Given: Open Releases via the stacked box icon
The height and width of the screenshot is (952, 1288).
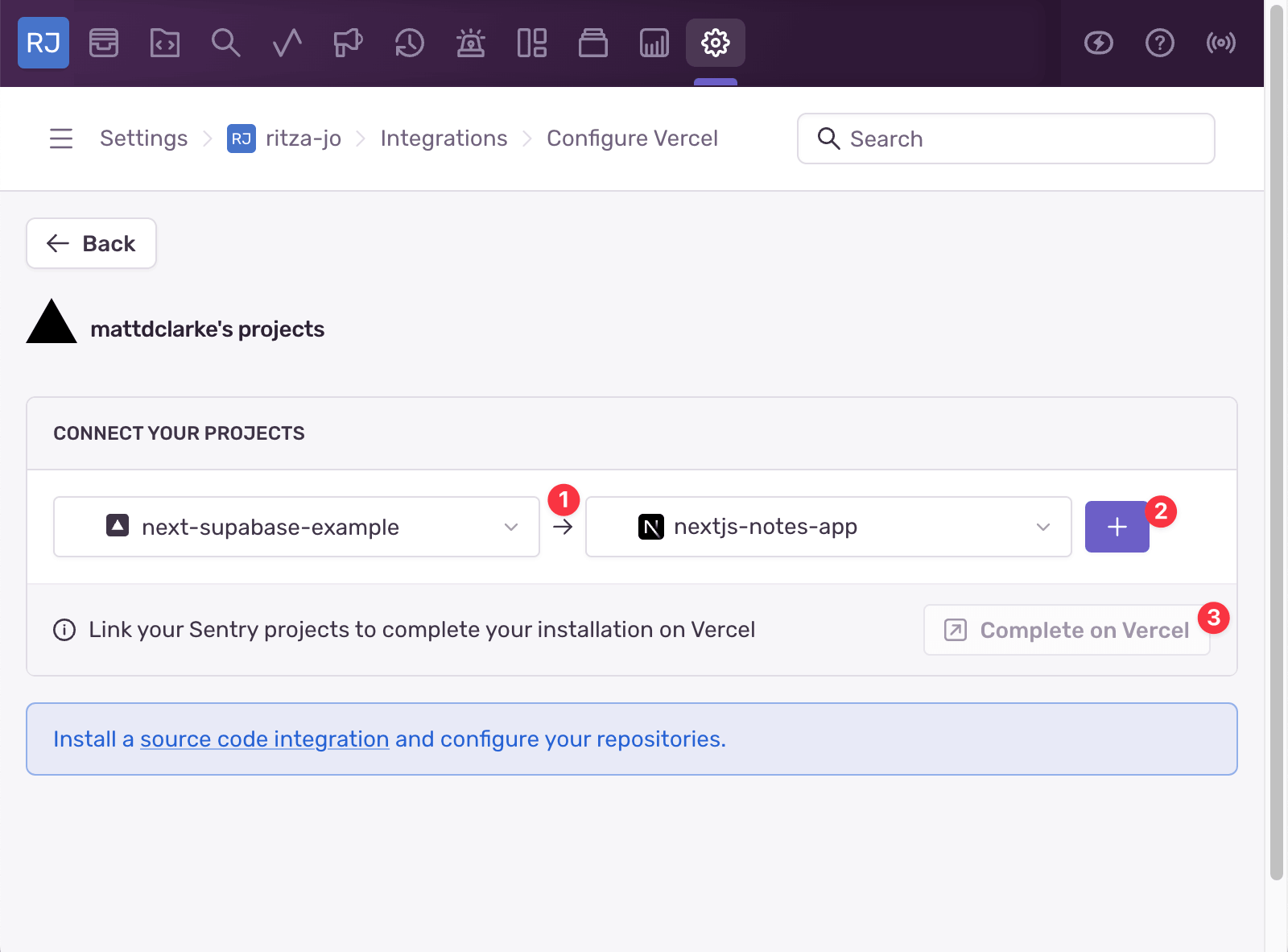Looking at the screenshot, I should (593, 43).
